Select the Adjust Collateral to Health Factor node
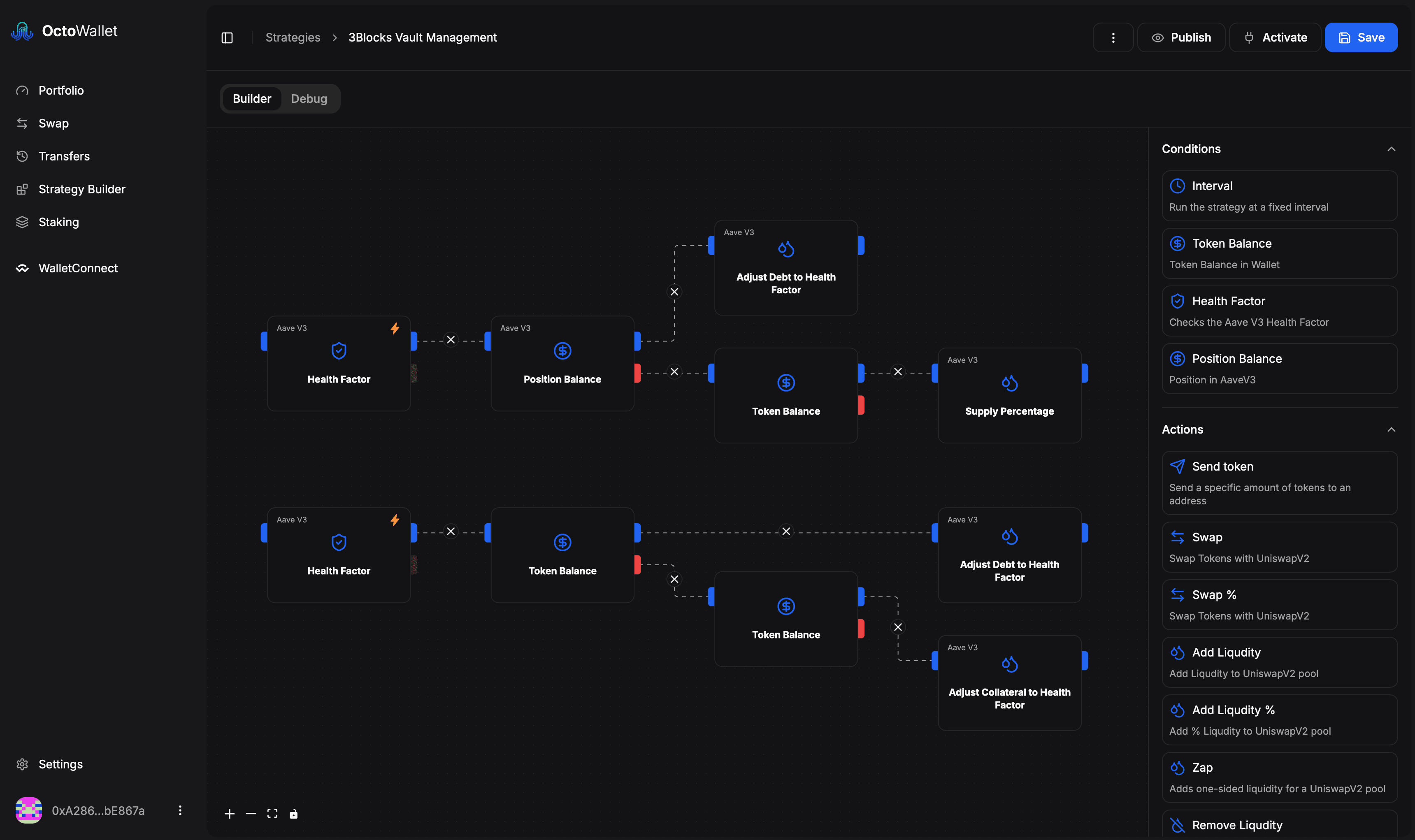Image resolution: width=1415 pixels, height=840 pixels. pos(1009,682)
